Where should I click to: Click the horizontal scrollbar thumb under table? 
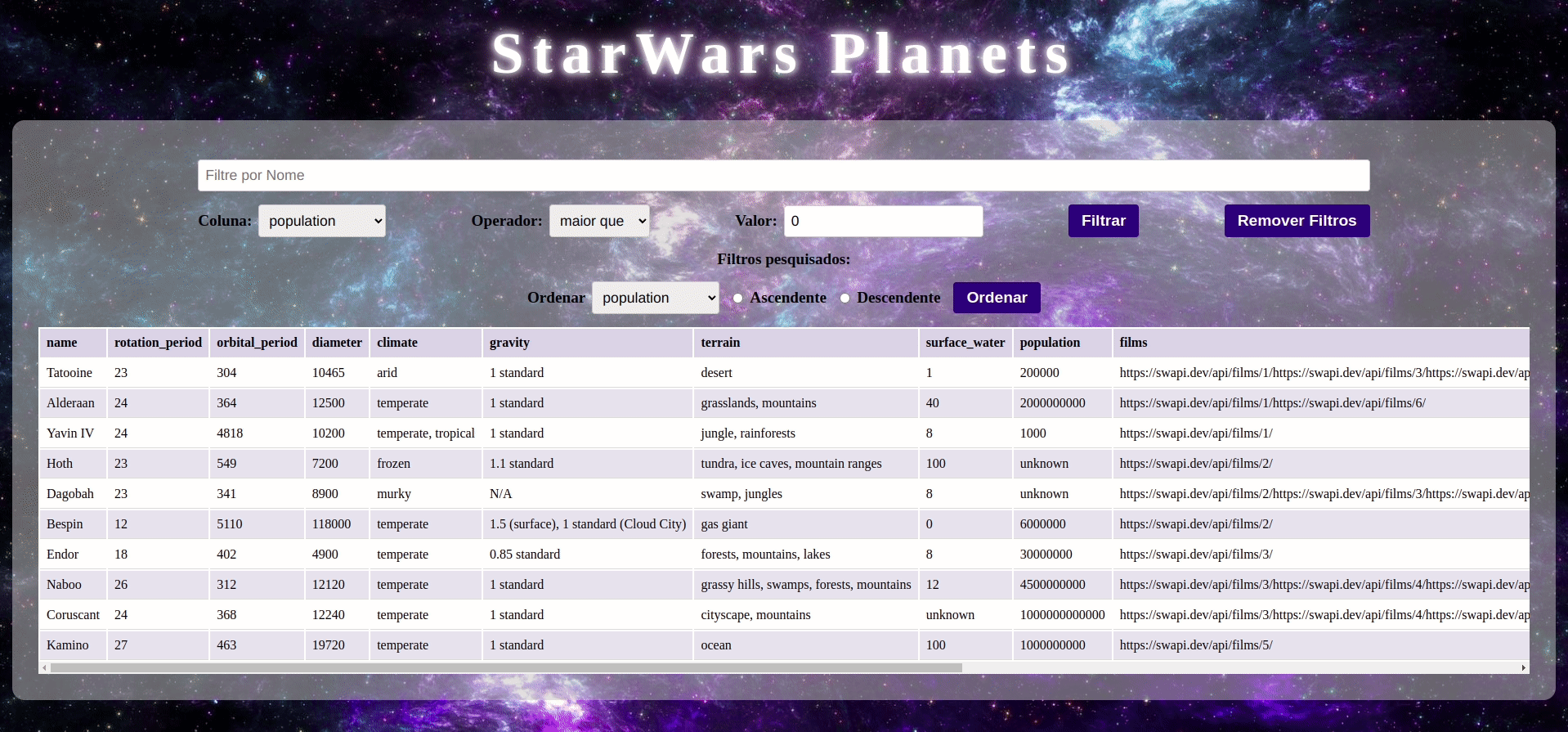(x=506, y=668)
